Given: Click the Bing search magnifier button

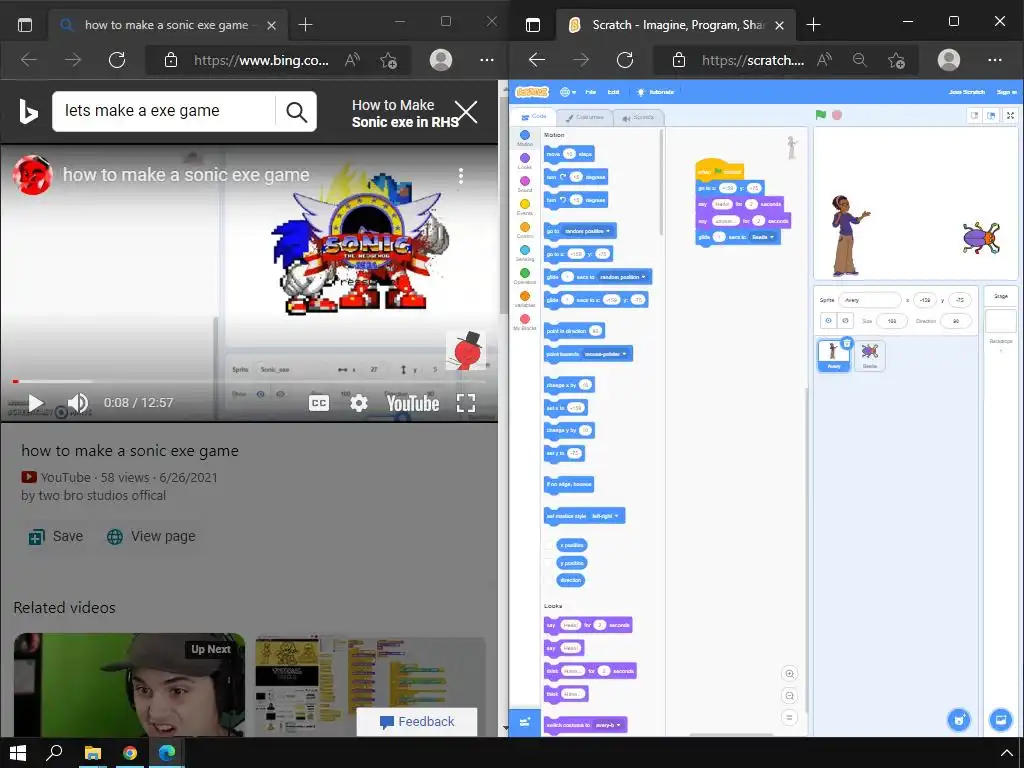Looking at the screenshot, I should point(296,112).
